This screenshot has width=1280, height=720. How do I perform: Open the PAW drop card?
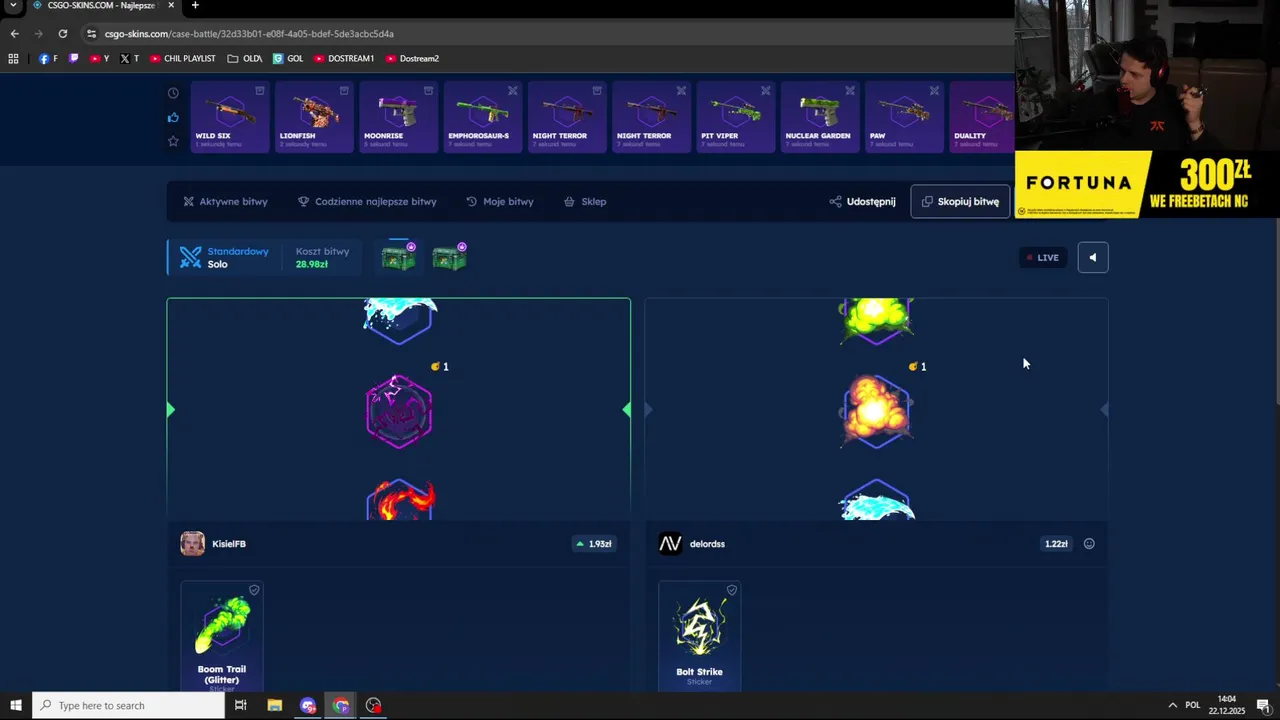[904, 117]
